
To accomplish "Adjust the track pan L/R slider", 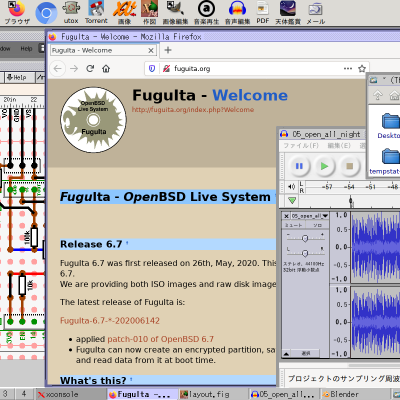I will (x=305, y=253).
